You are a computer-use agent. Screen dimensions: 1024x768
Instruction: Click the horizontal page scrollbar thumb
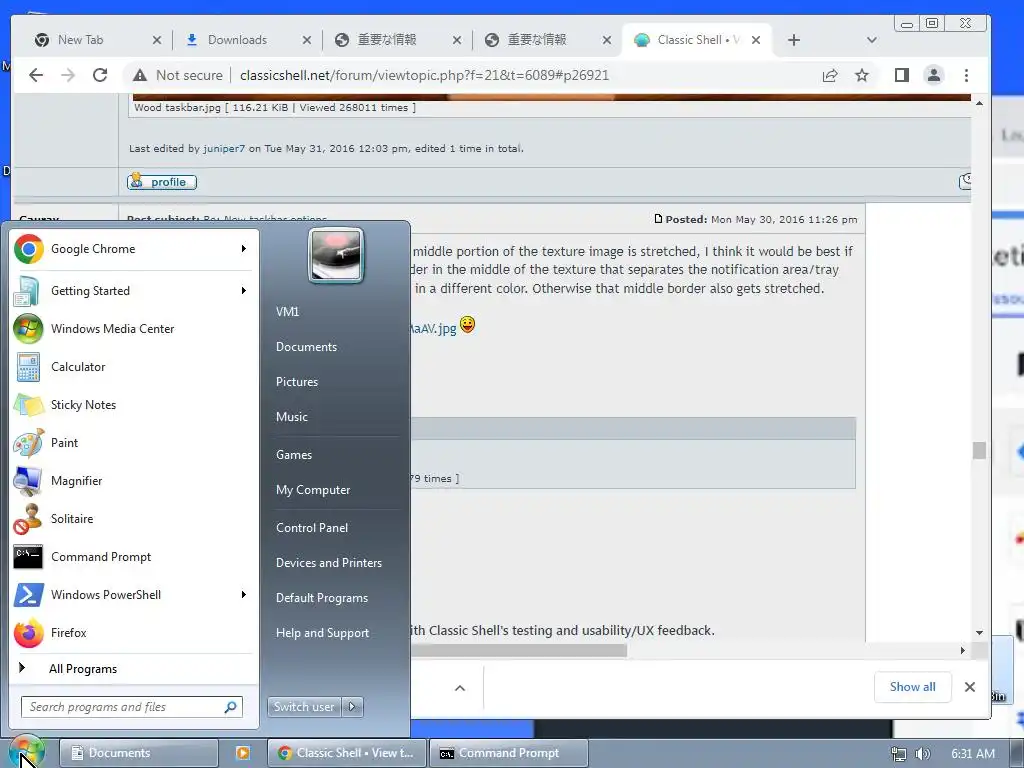pyautogui.click(x=519, y=650)
